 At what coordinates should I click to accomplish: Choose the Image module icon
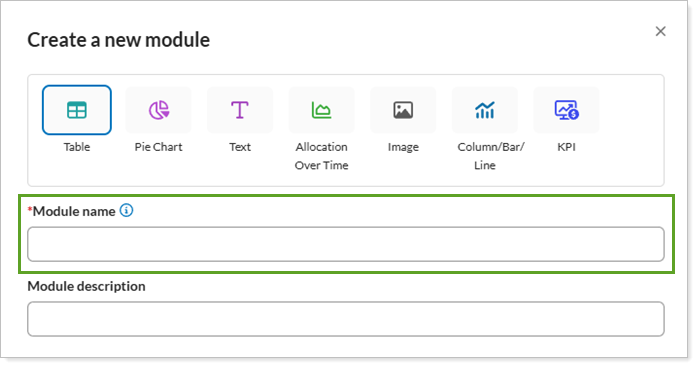point(403,110)
